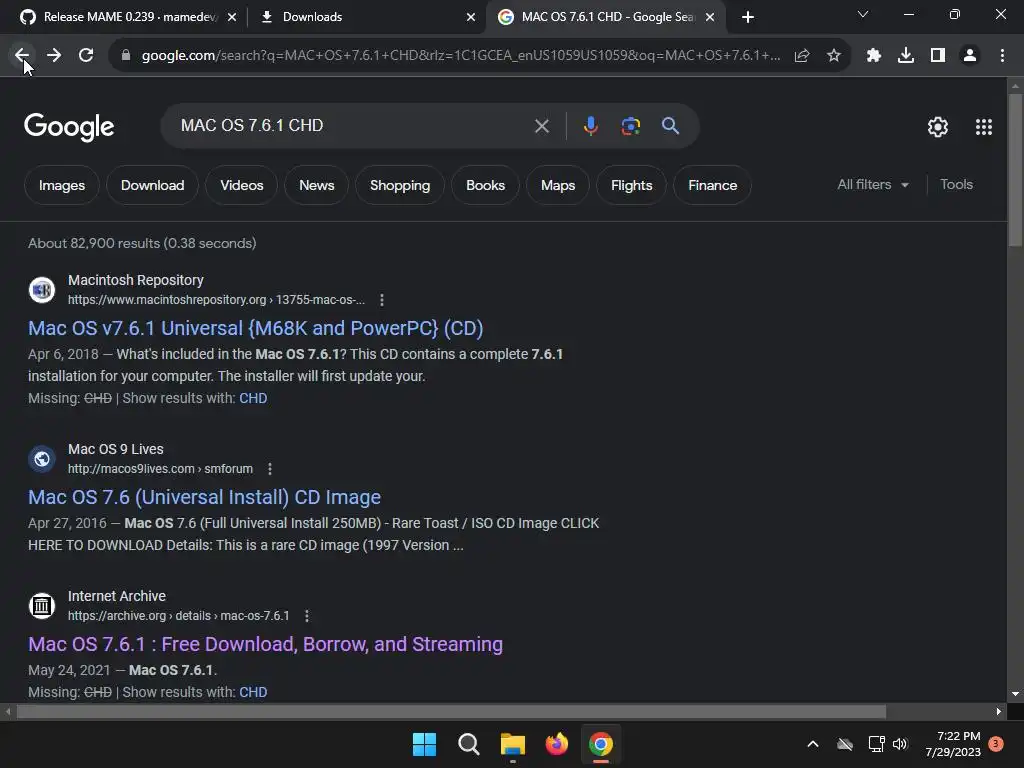Show results with CD under Macintosh Repository
This screenshot has width=1024, height=768.
click(253, 398)
